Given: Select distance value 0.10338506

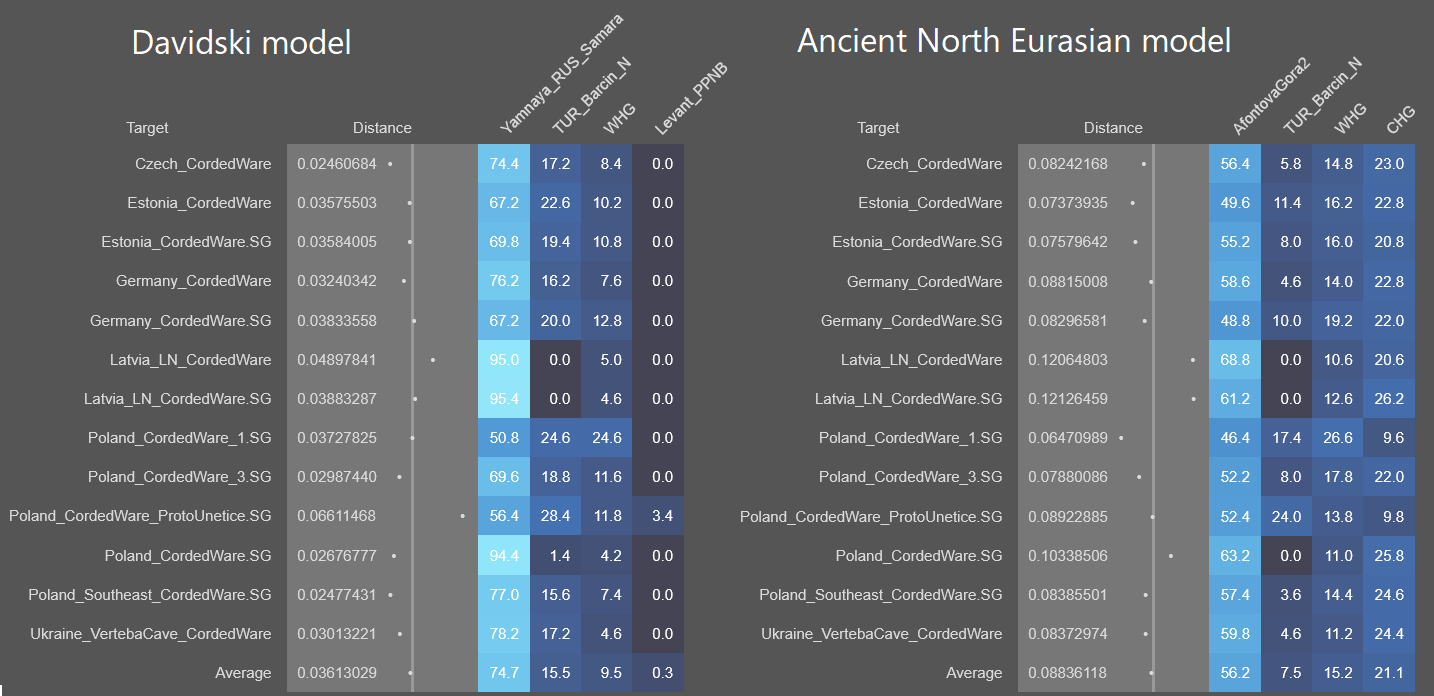Looking at the screenshot, I should (x=1068, y=556).
